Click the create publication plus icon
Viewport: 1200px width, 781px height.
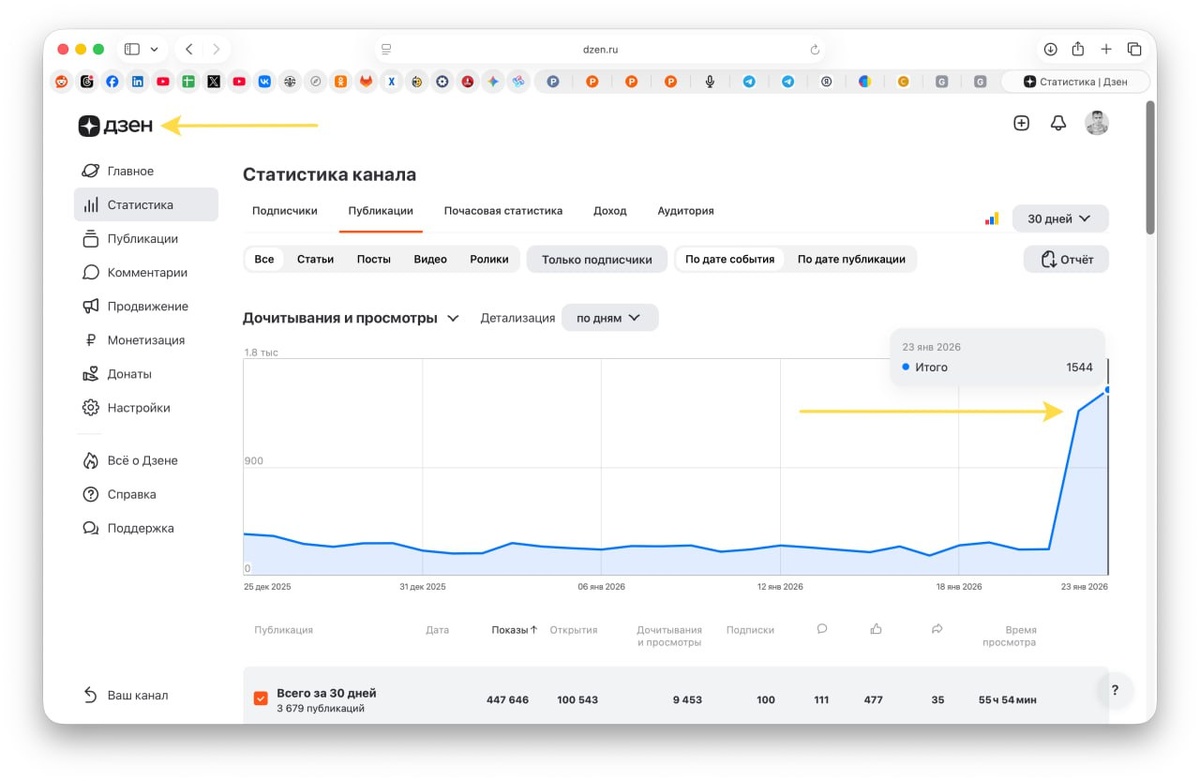[1021, 123]
